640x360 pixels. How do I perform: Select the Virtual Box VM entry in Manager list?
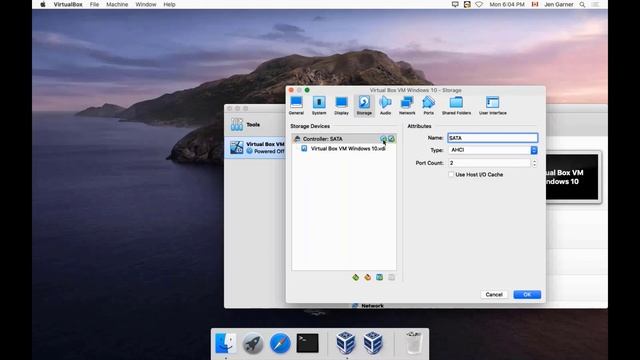pos(256,148)
